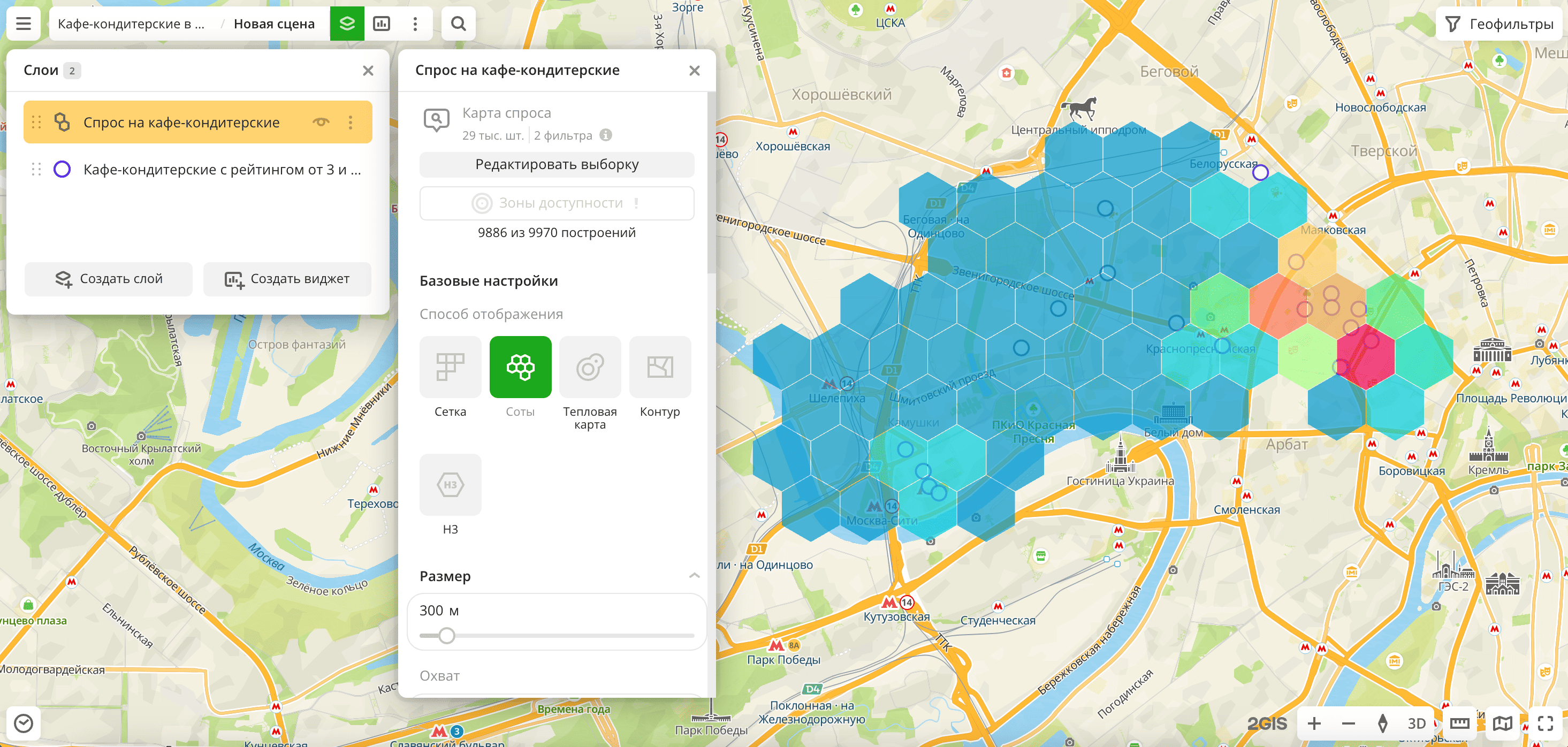Open Новая сцена breadcrumb tab

click(x=274, y=24)
